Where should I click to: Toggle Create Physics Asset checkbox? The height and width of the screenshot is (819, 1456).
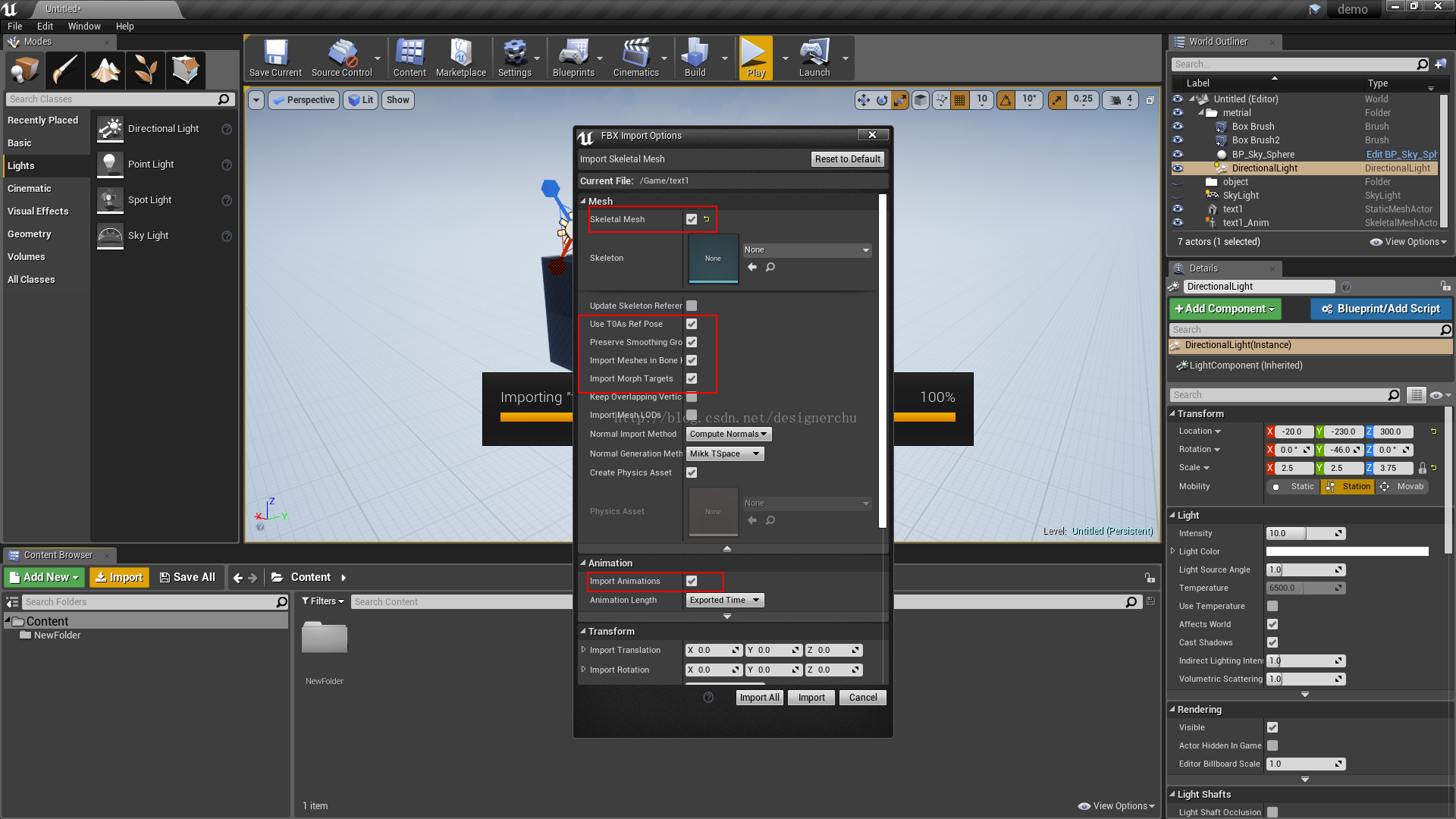[x=692, y=472]
